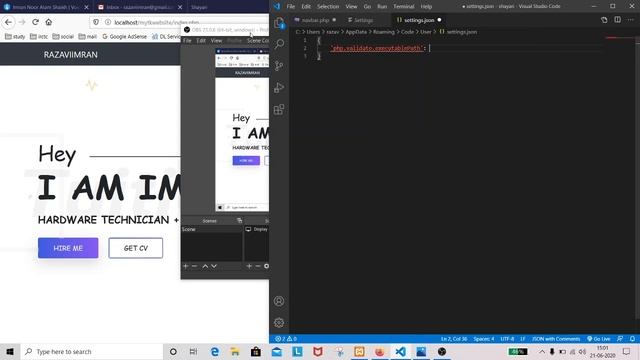Image resolution: width=640 pixels, height=360 pixels.
Task: Go forward in the Firefox browser
Action: 22,22
